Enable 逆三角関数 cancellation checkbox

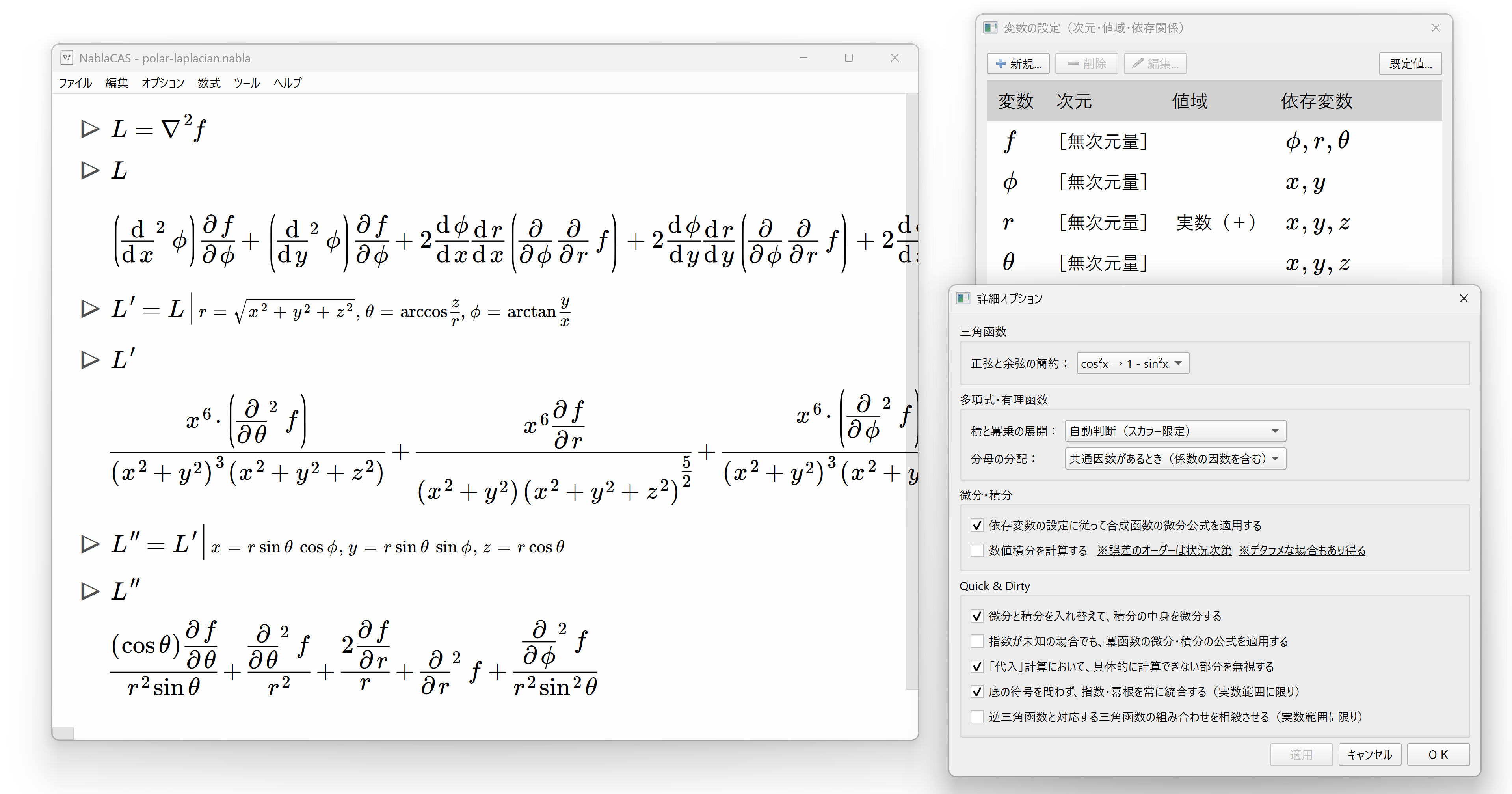[977, 716]
